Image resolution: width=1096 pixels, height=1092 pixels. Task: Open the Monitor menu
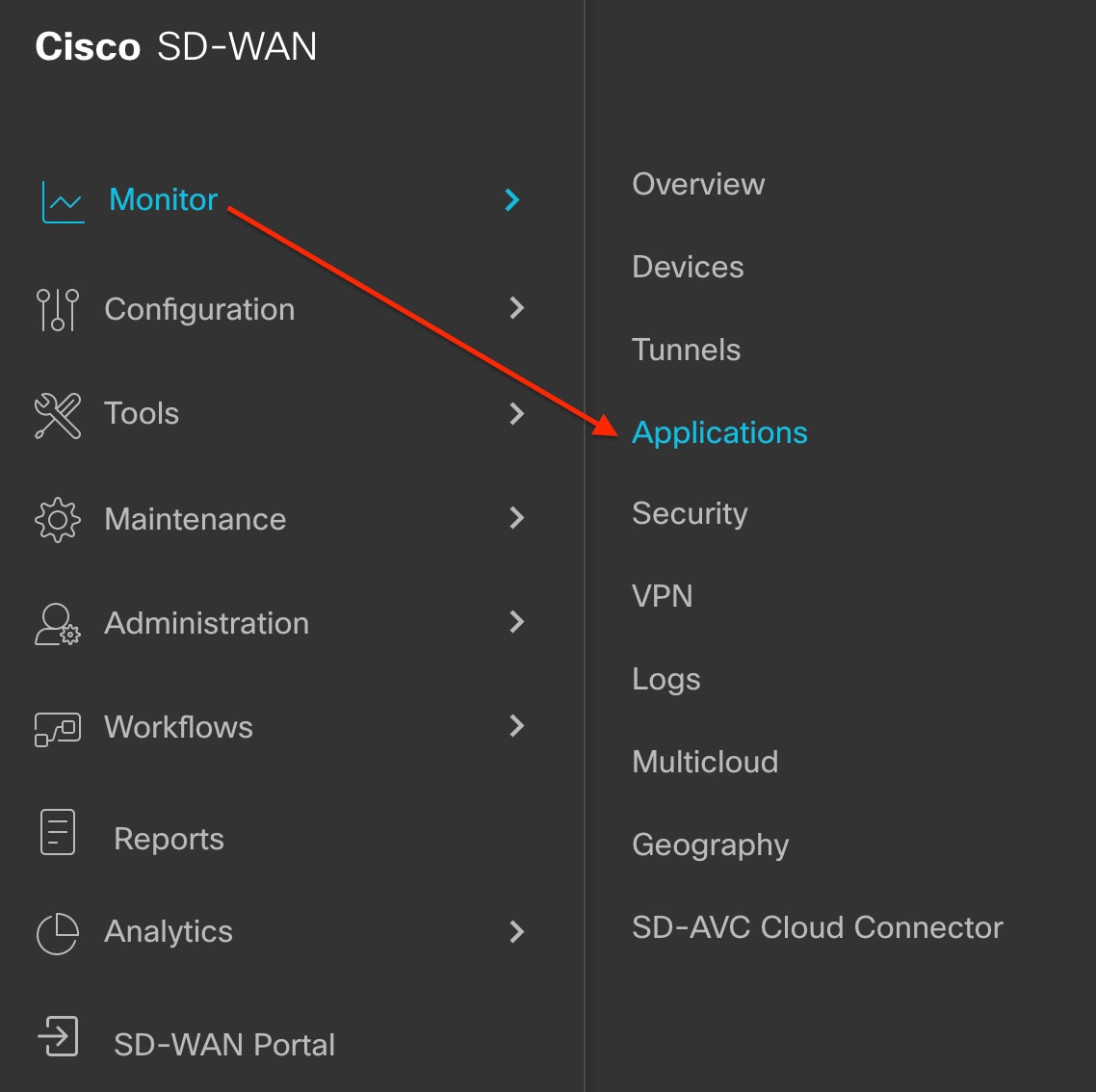tap(162, 200)
